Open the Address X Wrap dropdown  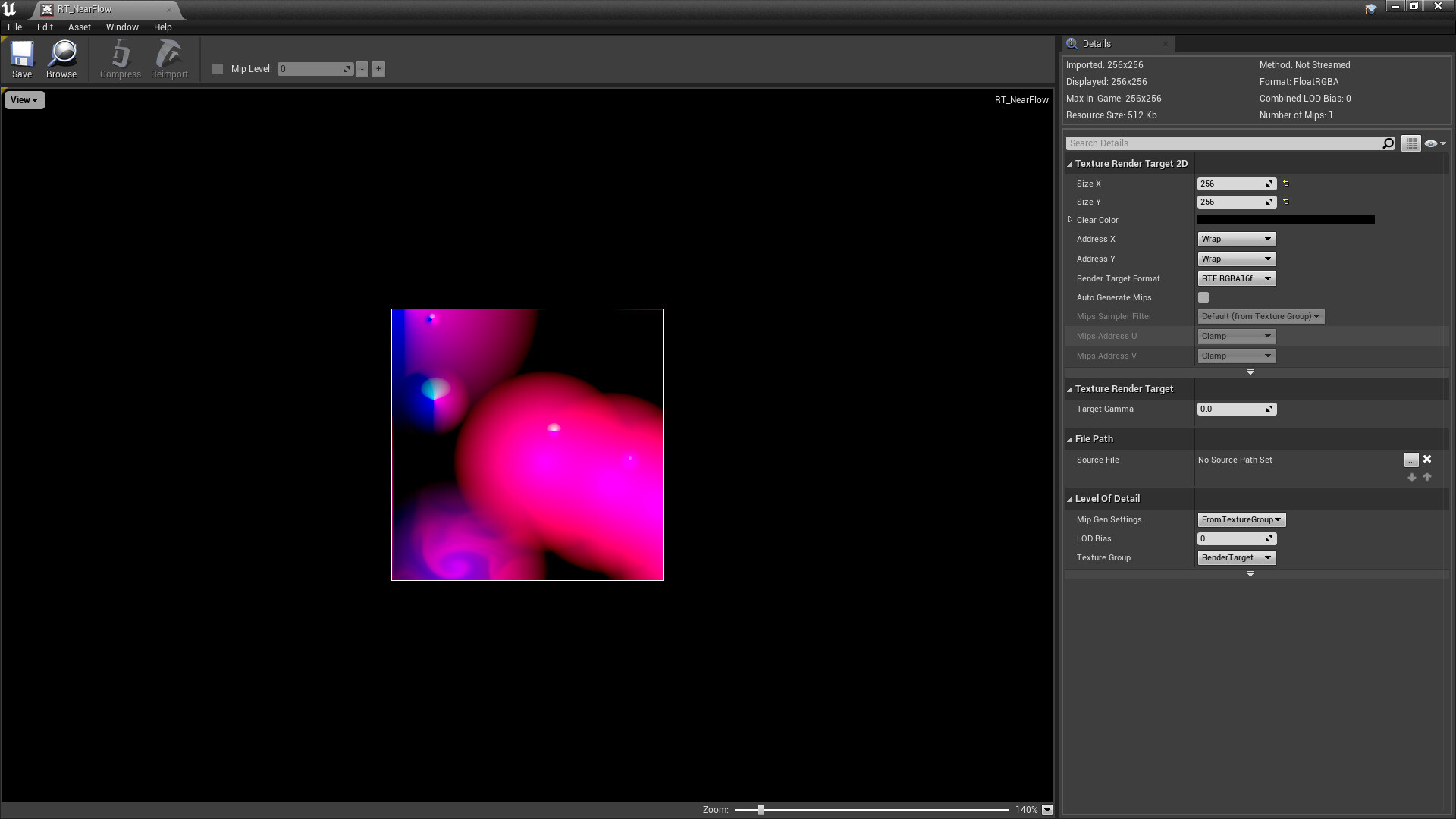(x=1236, y=240)
